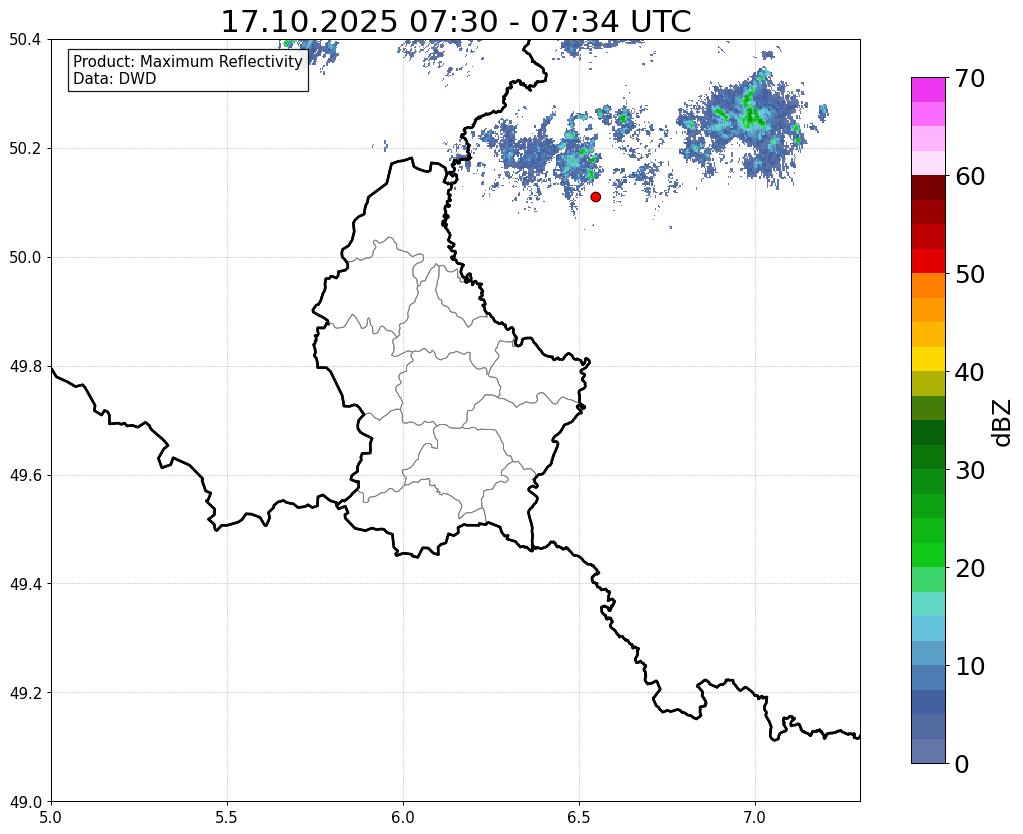Click the colorbar tick label 70
The image size is (1023, 834).
(x=970, y=78)
